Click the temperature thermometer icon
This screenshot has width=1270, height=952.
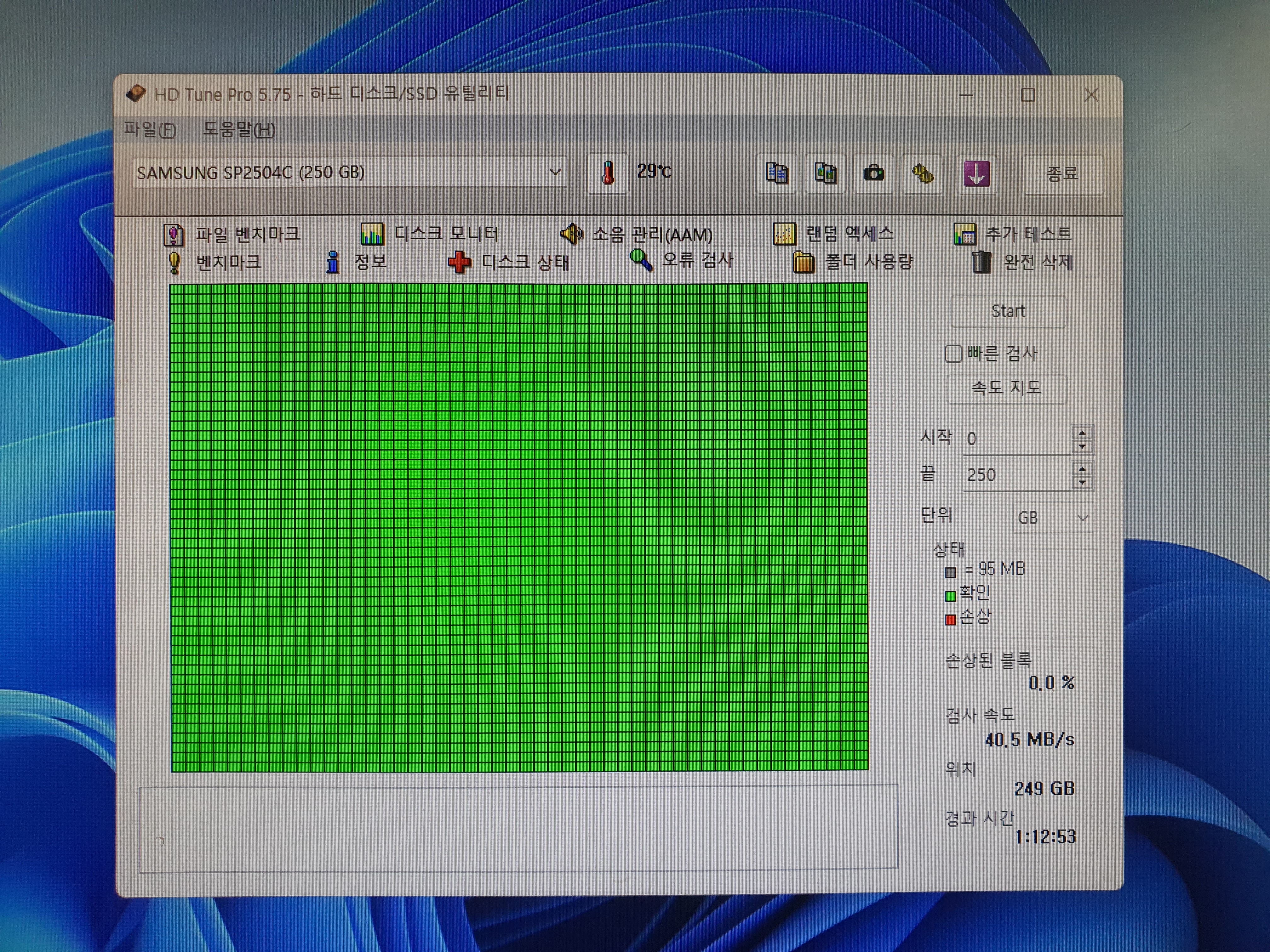pos(608,173)
